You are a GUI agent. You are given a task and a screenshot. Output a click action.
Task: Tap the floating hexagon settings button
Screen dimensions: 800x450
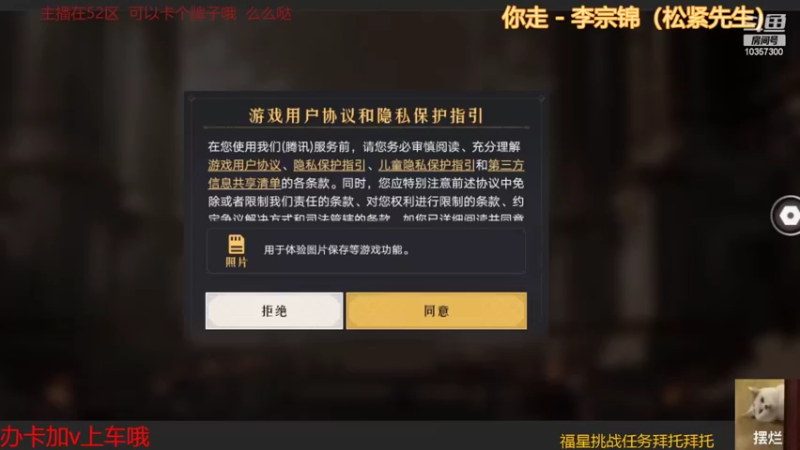coord(788,216)
